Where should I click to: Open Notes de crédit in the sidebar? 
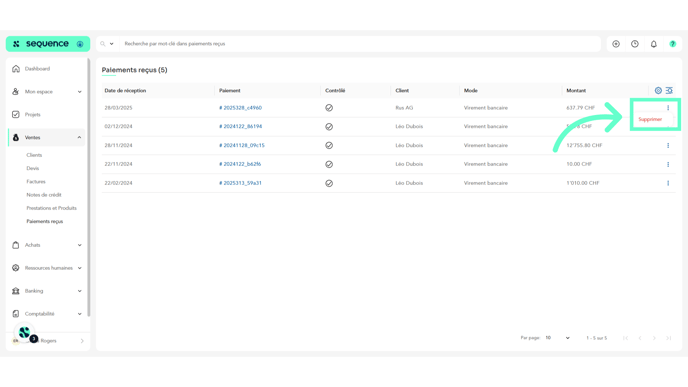tap(44, 195)
